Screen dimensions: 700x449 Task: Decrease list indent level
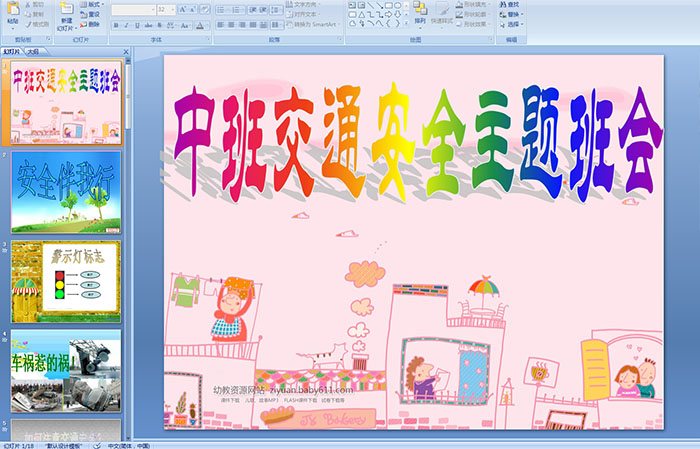tap(253, 9)
